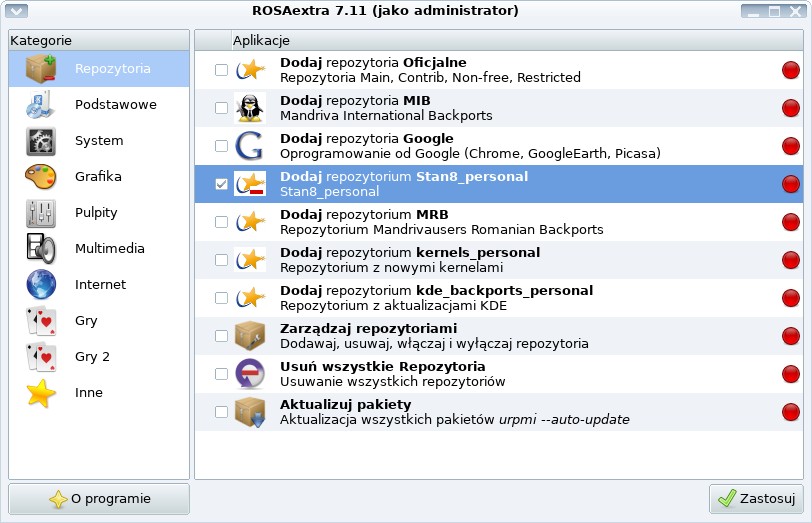The height and width of the screenshot is (523, 812).
Task: Uncheck the Stan8_personal repository checkbox
Action: pos(222,184)
